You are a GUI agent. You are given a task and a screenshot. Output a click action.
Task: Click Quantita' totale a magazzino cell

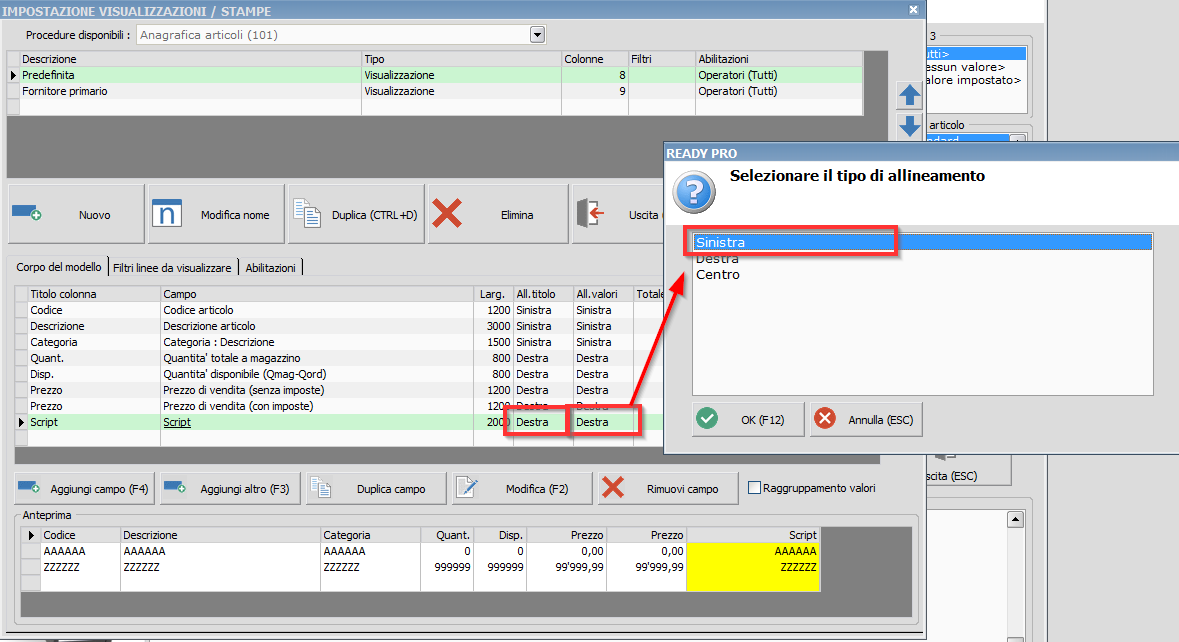pos(317,358)
